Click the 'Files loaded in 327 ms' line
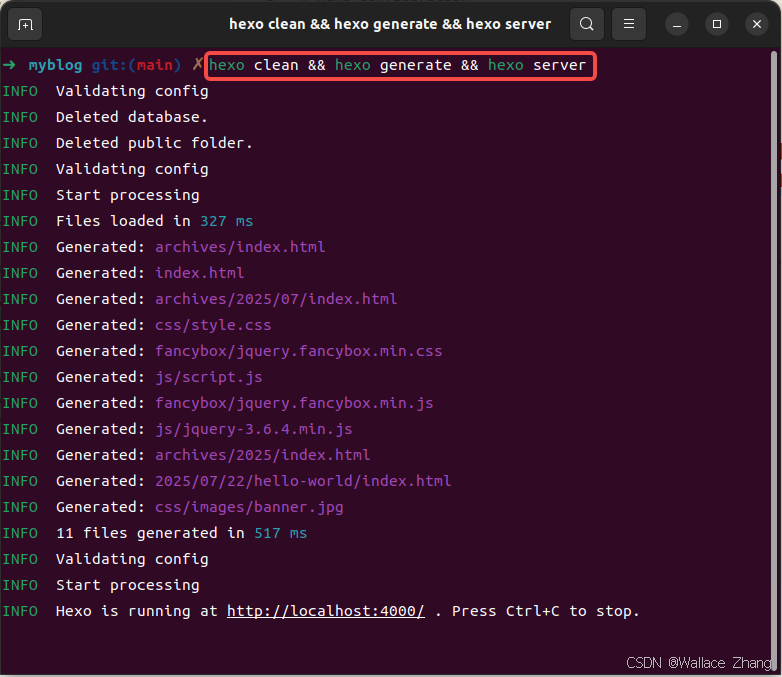This screenshot has height=677, width=782. click(128, 221)
